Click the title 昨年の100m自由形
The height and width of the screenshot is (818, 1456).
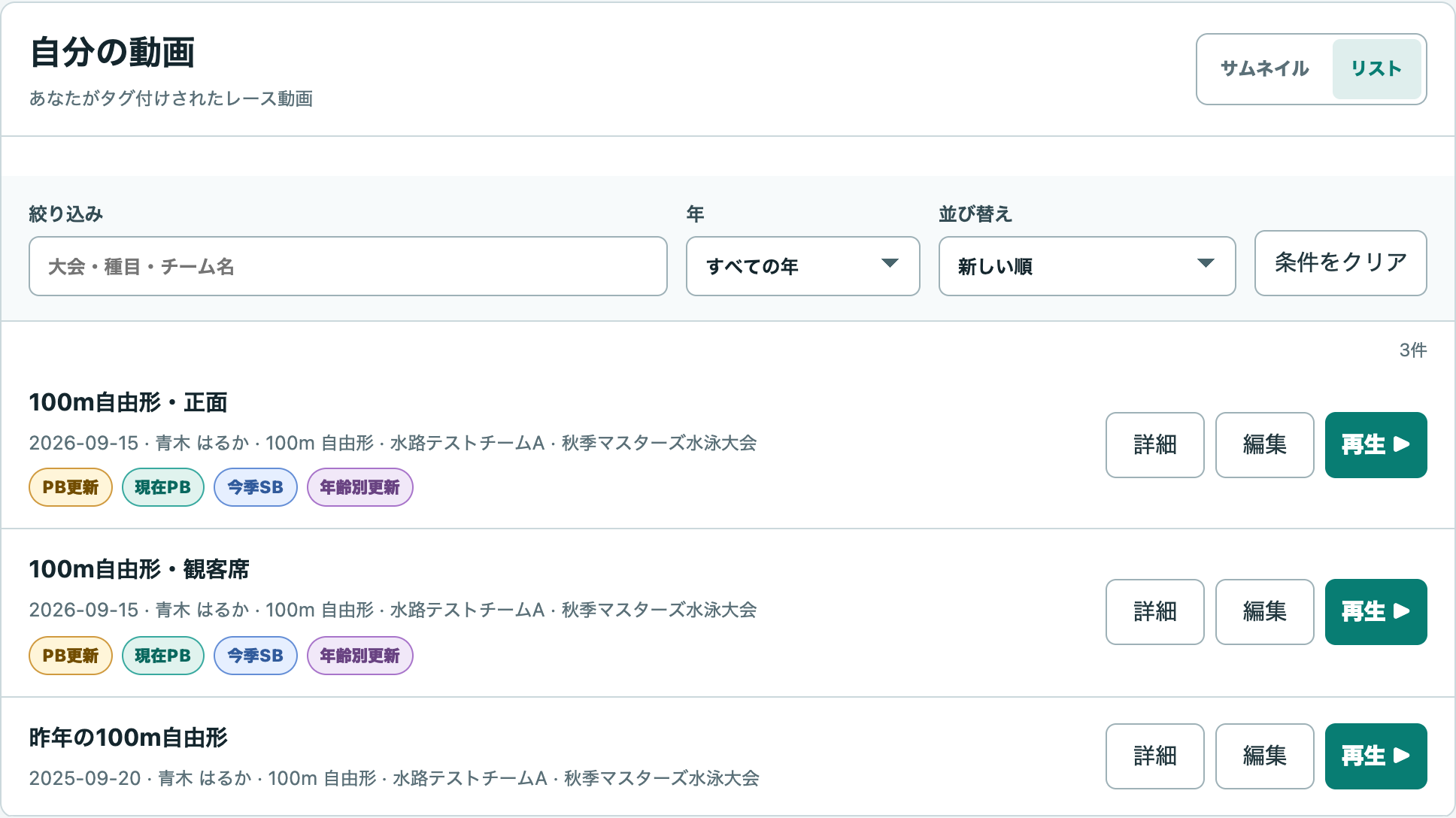[129, 738]
